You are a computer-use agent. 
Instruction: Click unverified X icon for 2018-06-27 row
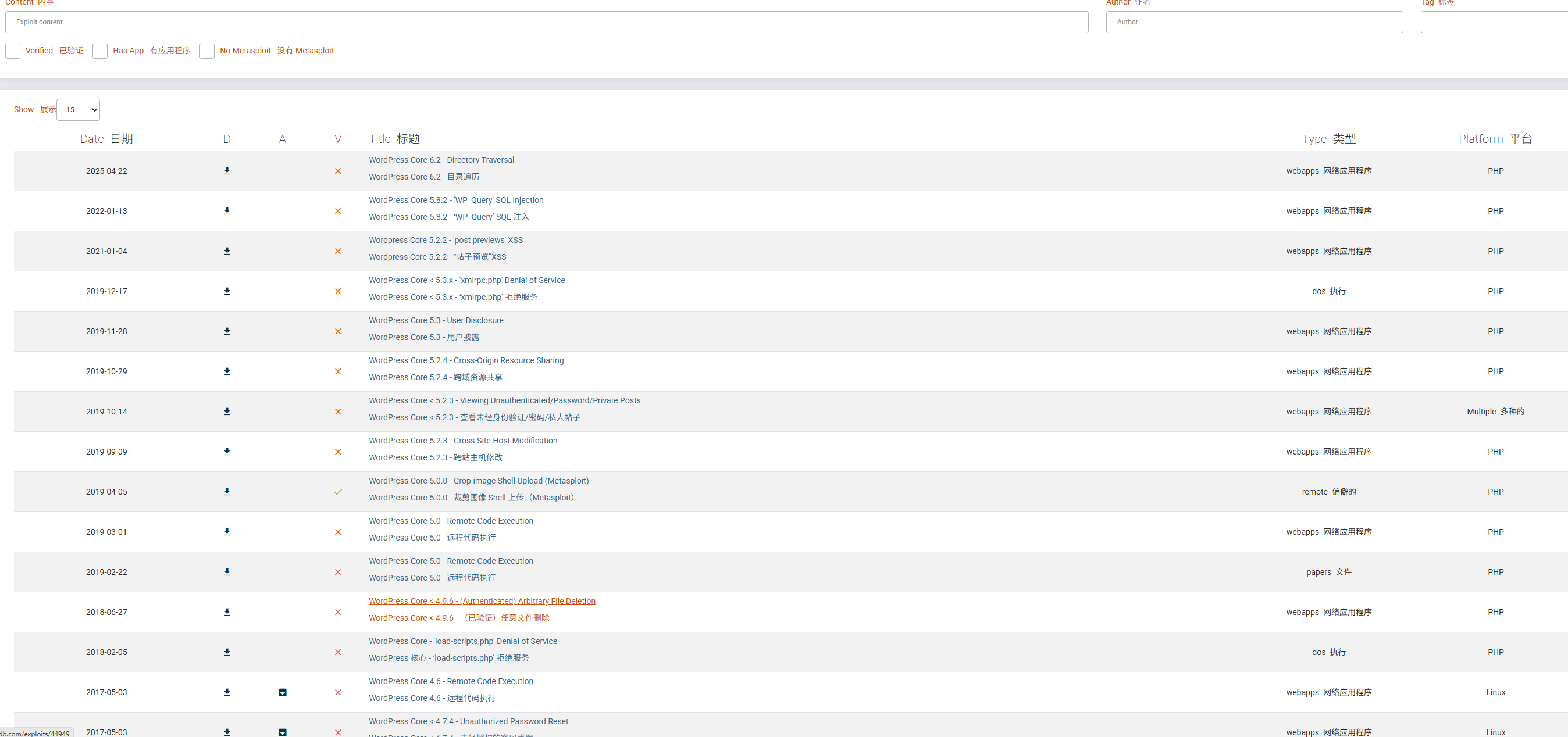[338, 613]
